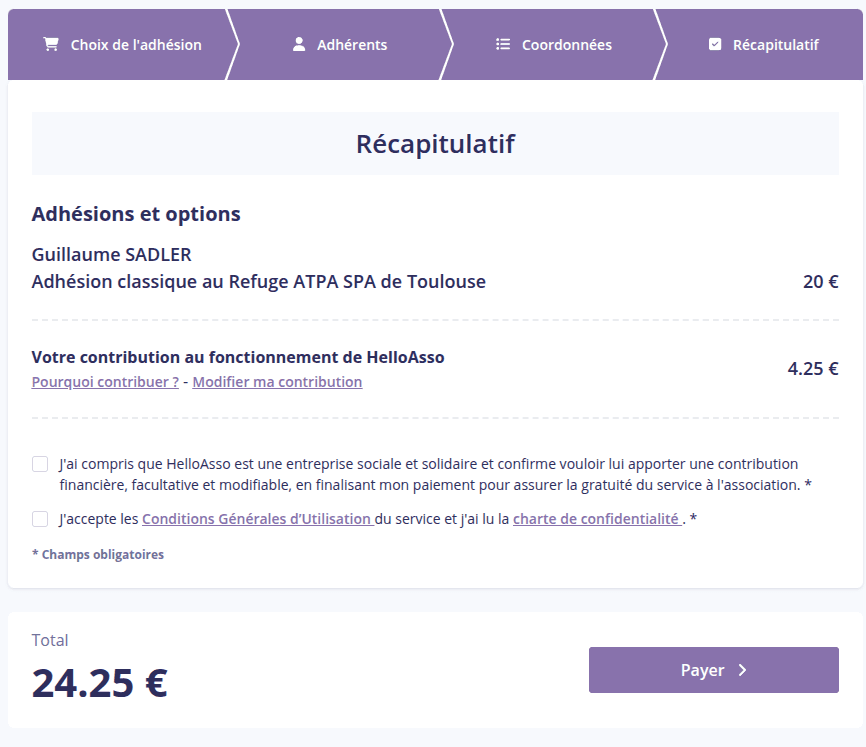
Task: Check the Conditions Générales acceptance checkbox
Action: [x=40, y=518]
